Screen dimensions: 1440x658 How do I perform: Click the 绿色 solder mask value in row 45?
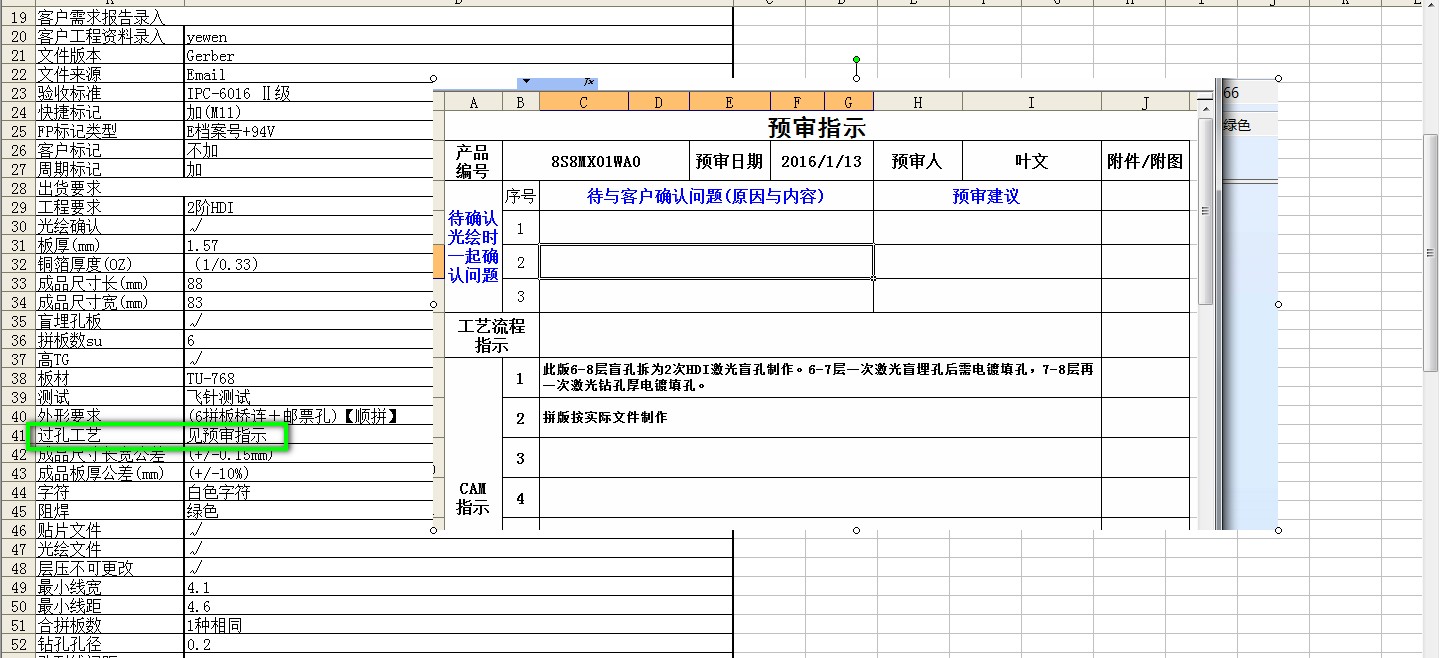point(310,511)
